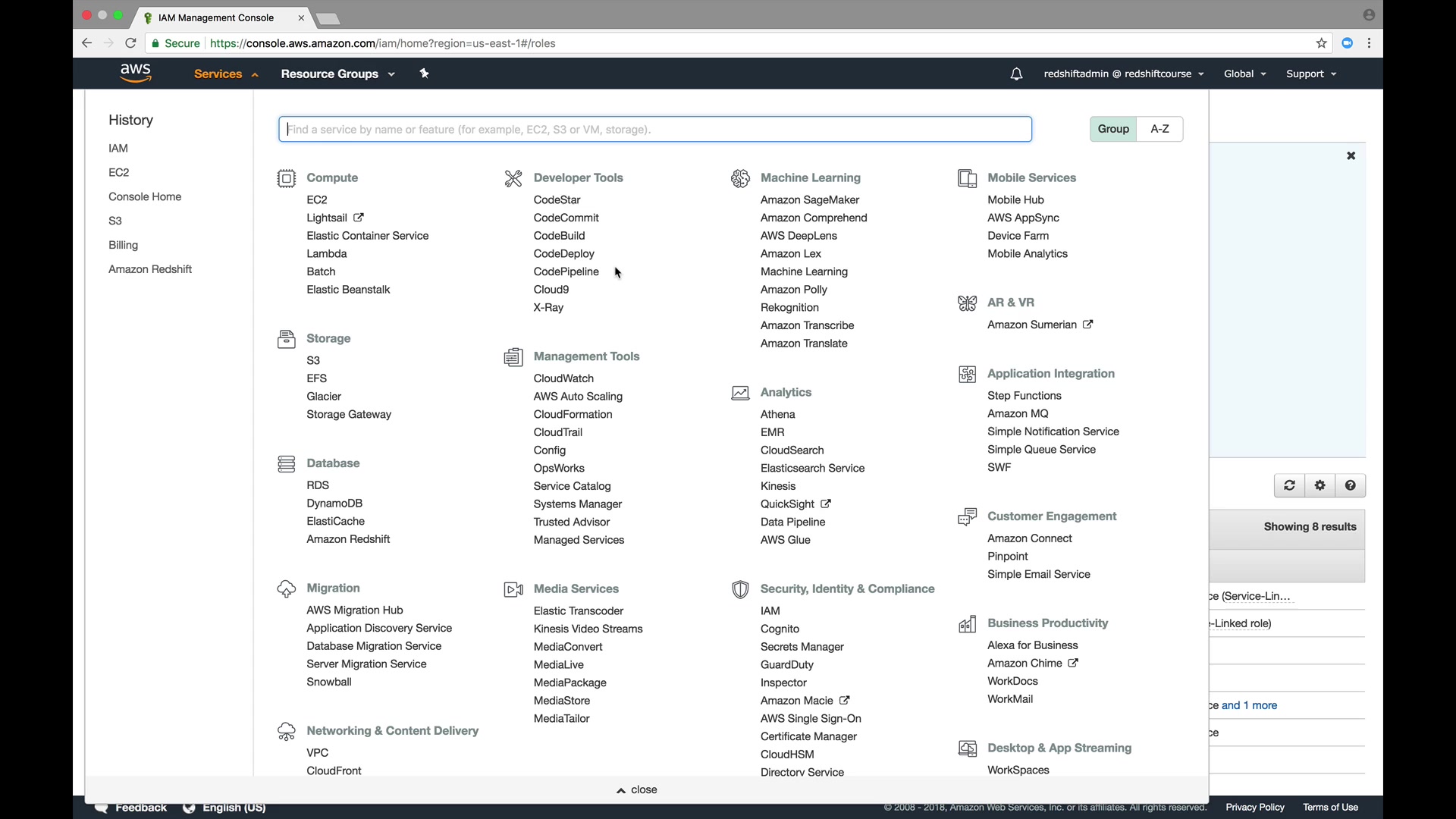
Task: Open Amazon Redshift under Database
Action: pyautogui.click(x=348, y=539)
